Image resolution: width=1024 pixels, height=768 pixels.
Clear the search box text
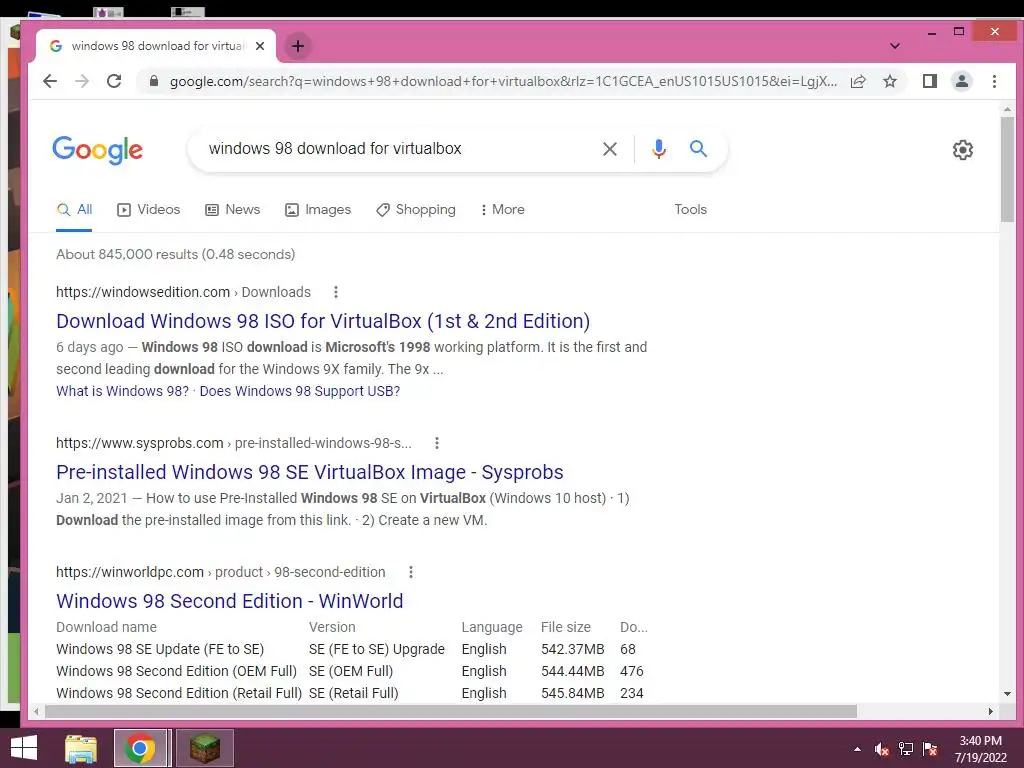tap(609, 149)
